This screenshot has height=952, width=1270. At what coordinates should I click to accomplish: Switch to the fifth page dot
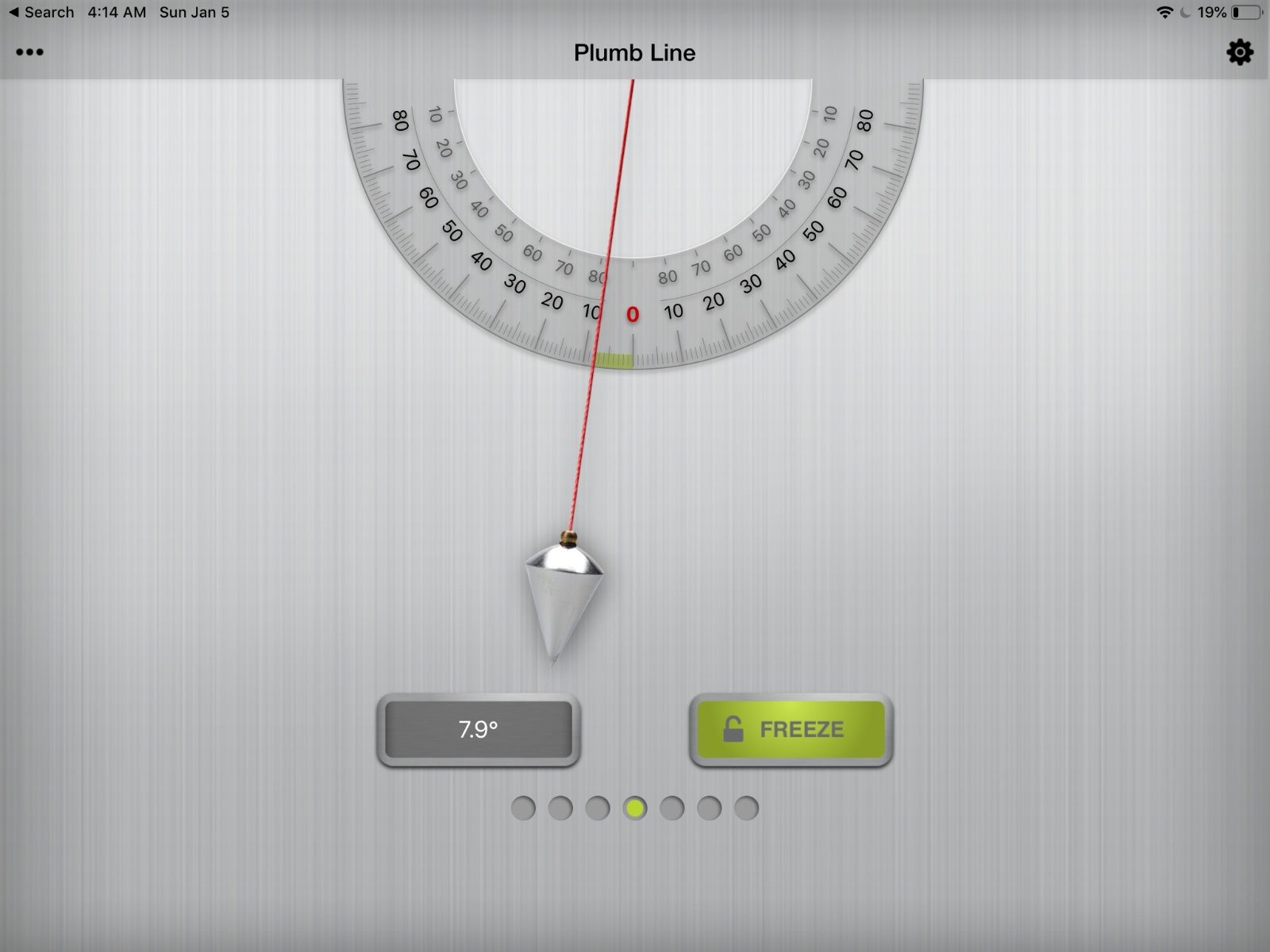[672, 808]
